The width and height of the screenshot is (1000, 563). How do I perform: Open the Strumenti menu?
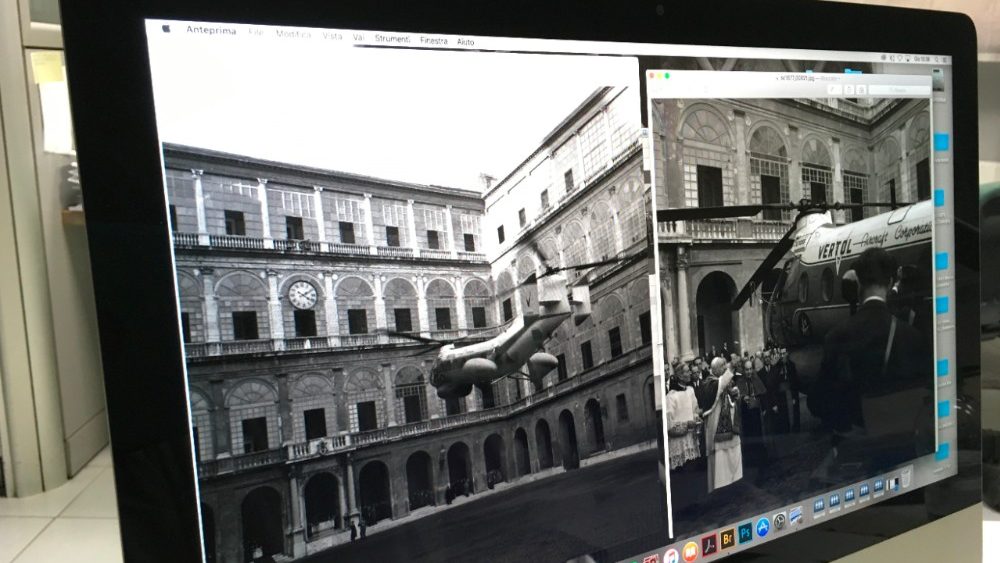tap(392, 38)
